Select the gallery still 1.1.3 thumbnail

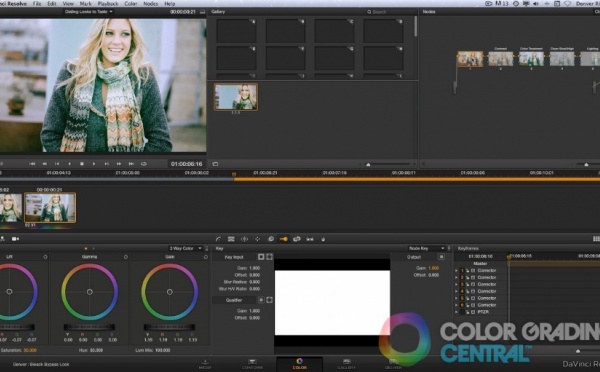[x=236, y=97]
